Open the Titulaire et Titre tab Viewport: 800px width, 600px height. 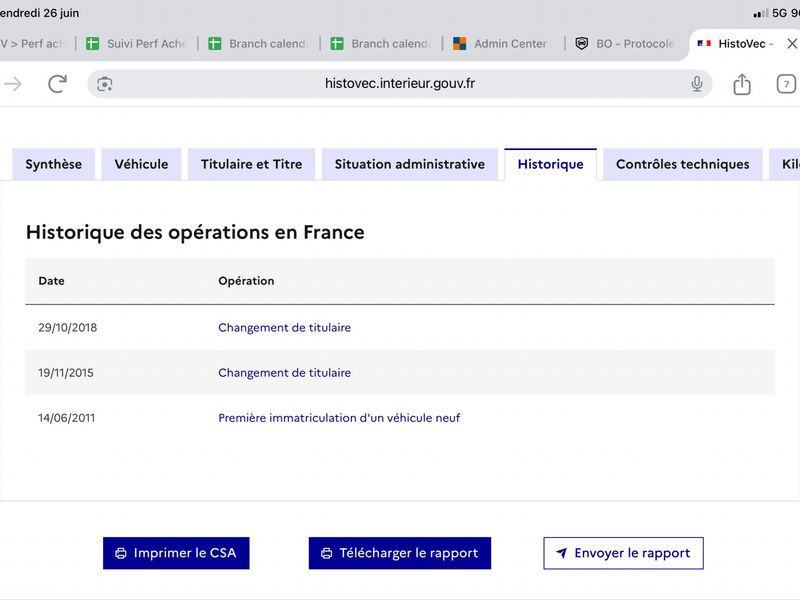[x=252, y=164]
